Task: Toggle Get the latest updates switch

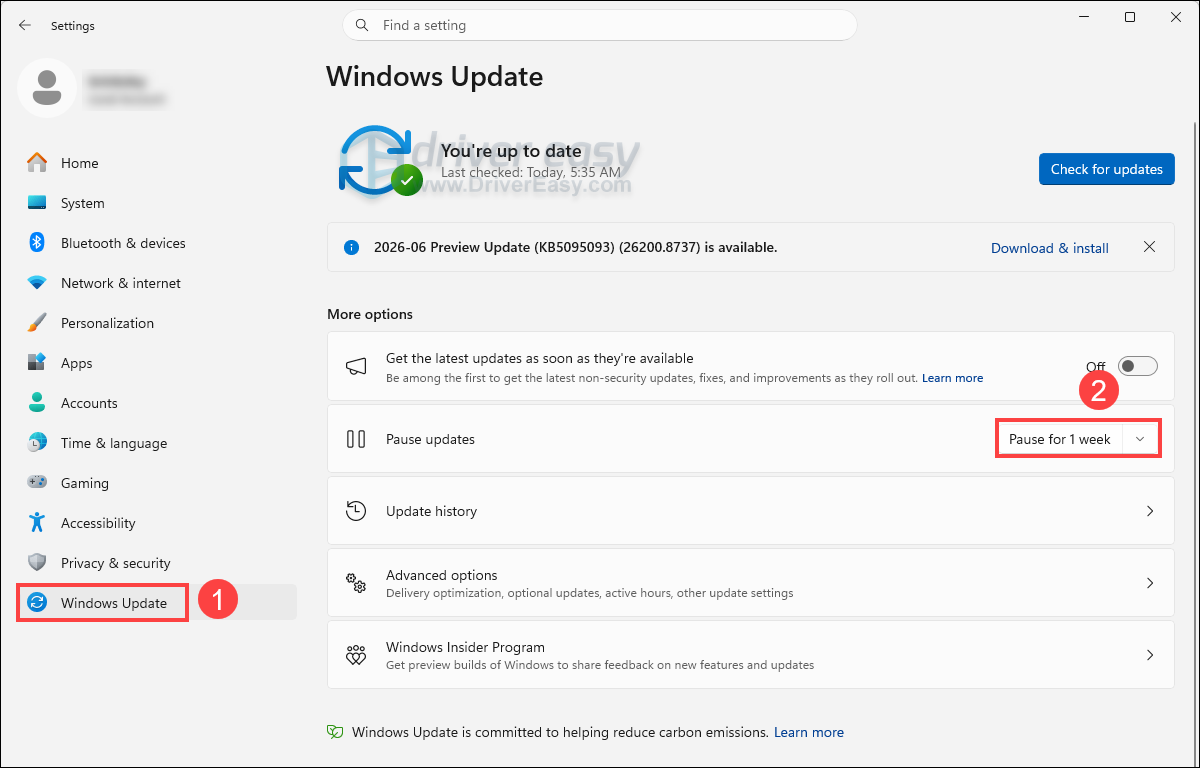Action: (x=1138, y=366)
